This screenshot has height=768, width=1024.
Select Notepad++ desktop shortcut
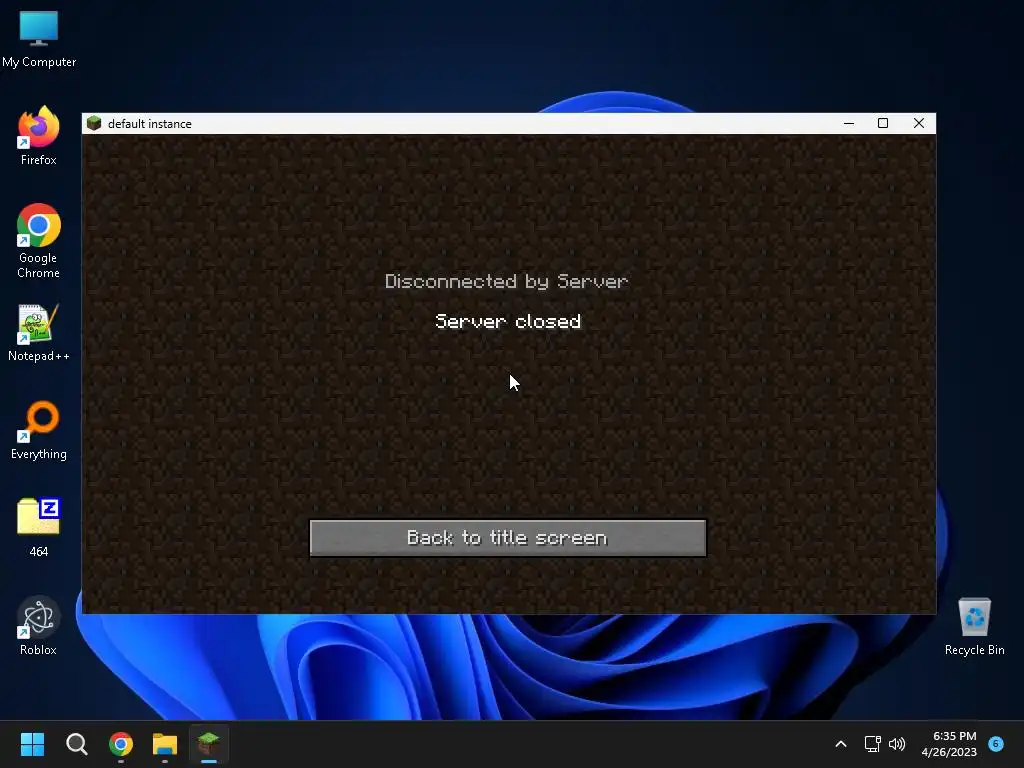tap(39, 333)
